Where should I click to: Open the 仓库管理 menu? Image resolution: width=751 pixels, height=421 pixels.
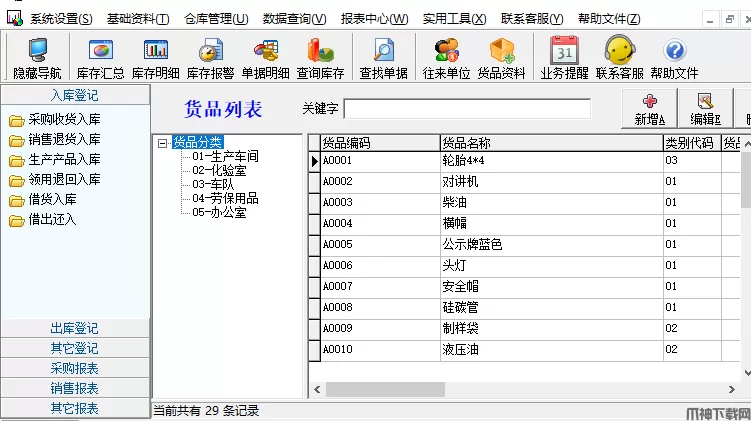[216, 19]
